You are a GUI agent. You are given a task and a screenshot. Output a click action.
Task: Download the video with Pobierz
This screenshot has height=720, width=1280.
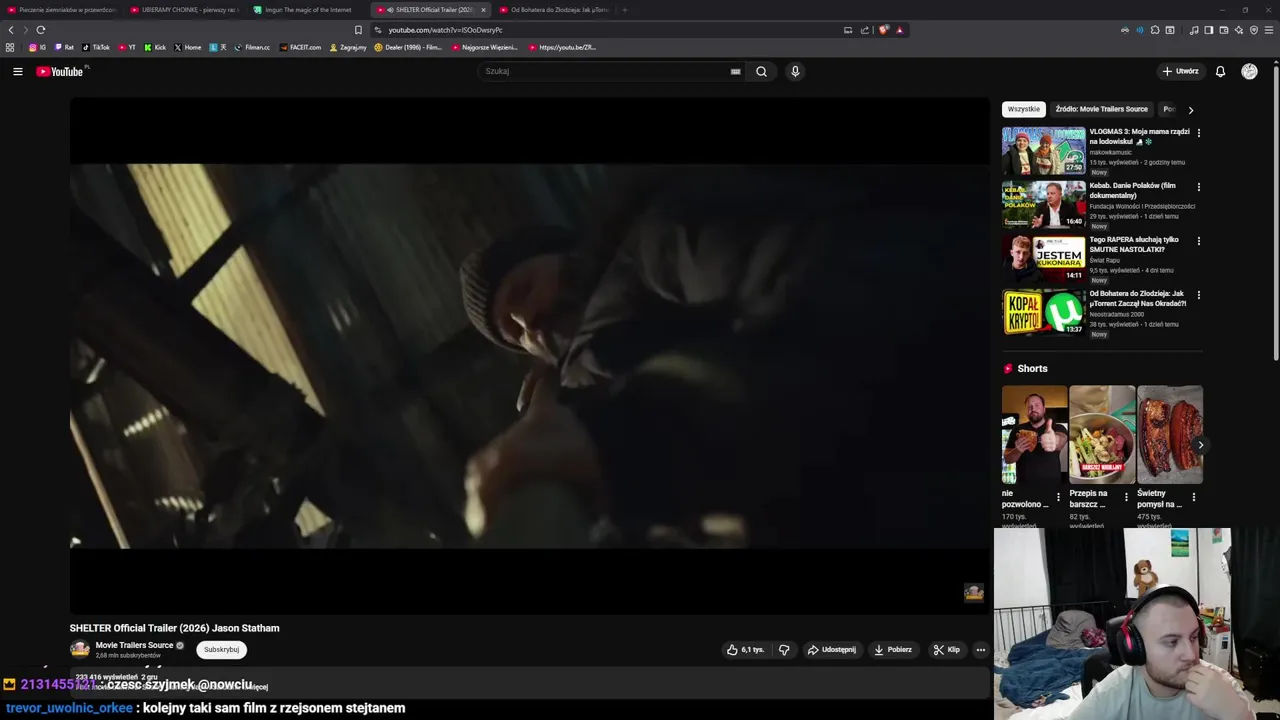coord(893,650)
